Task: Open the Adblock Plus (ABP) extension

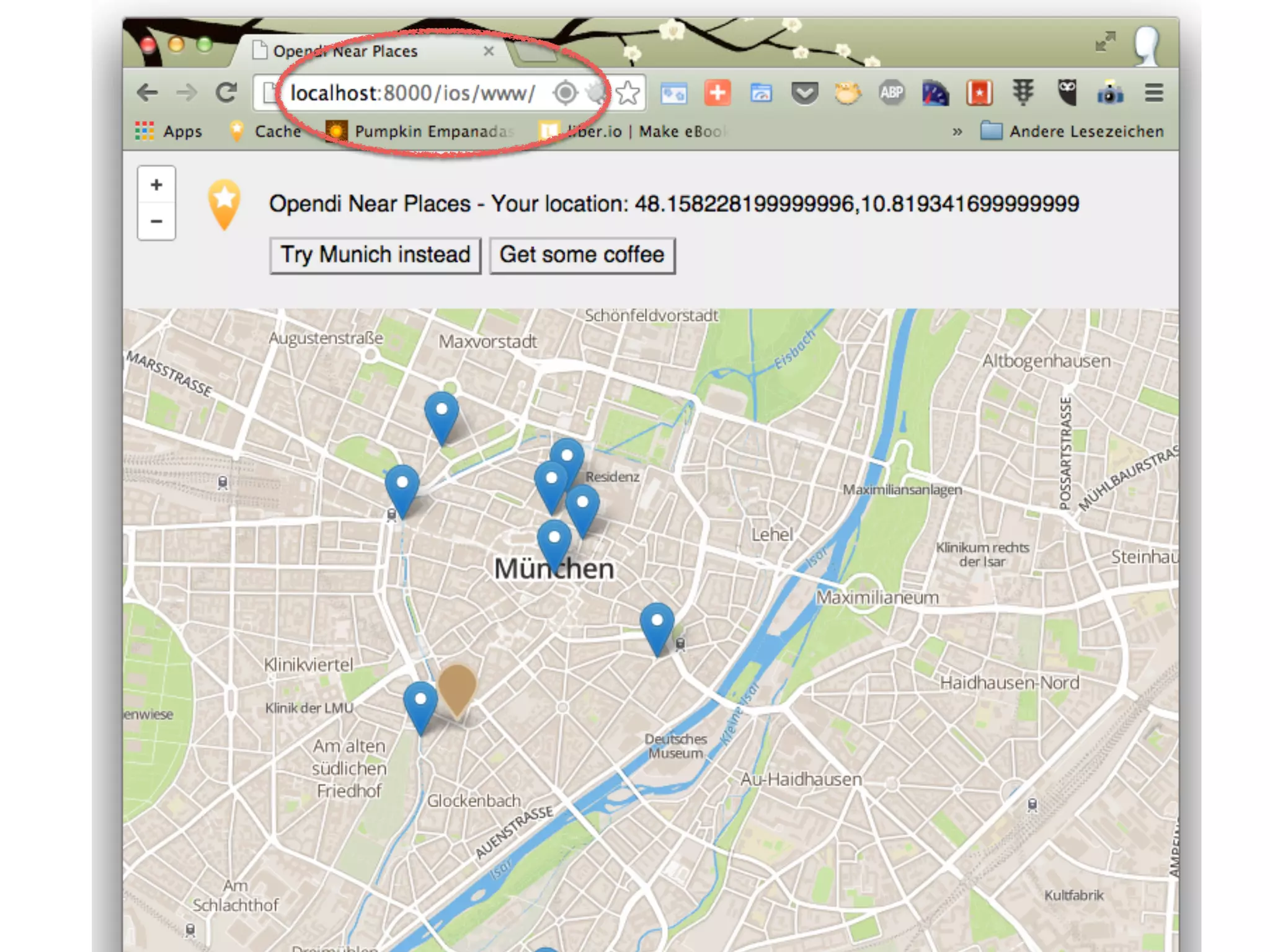Action: click(x=891, y=93)
